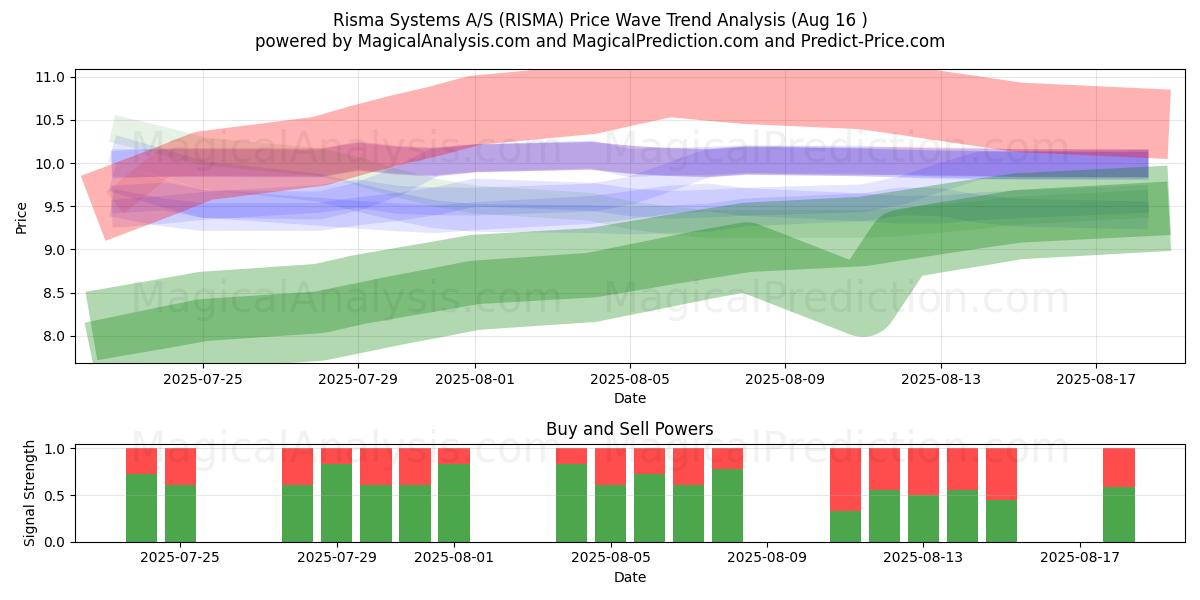Click the green buy bar above signal-chart 2025-07-29
The image size is (1200, 600).
point(337,503)
